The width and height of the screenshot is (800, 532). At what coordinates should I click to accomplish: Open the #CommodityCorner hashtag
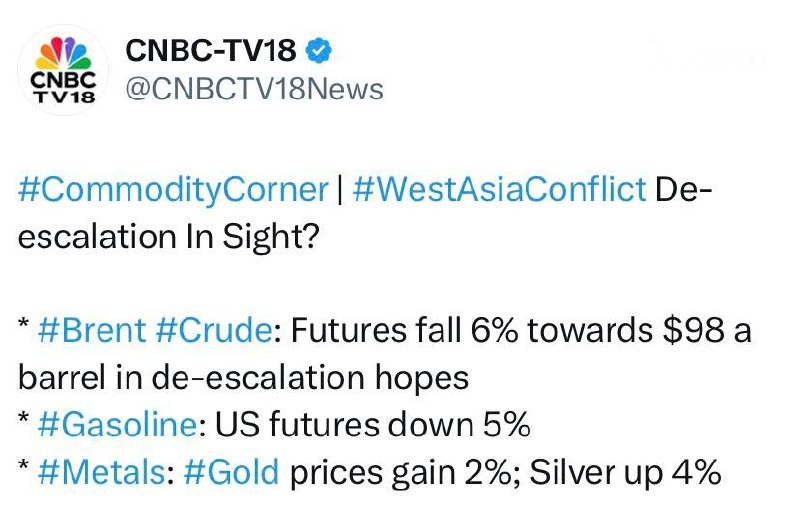point(173,189)
